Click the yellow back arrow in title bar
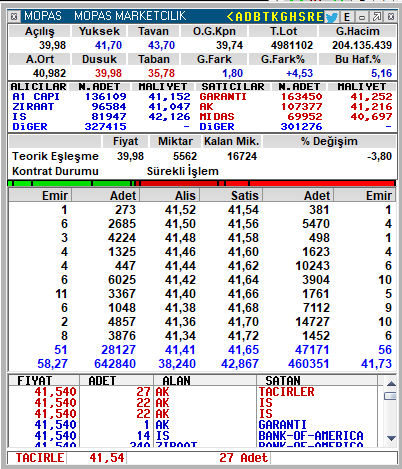Screen dimensions: 402x469 pyautogui.click(x=230, y=16)
